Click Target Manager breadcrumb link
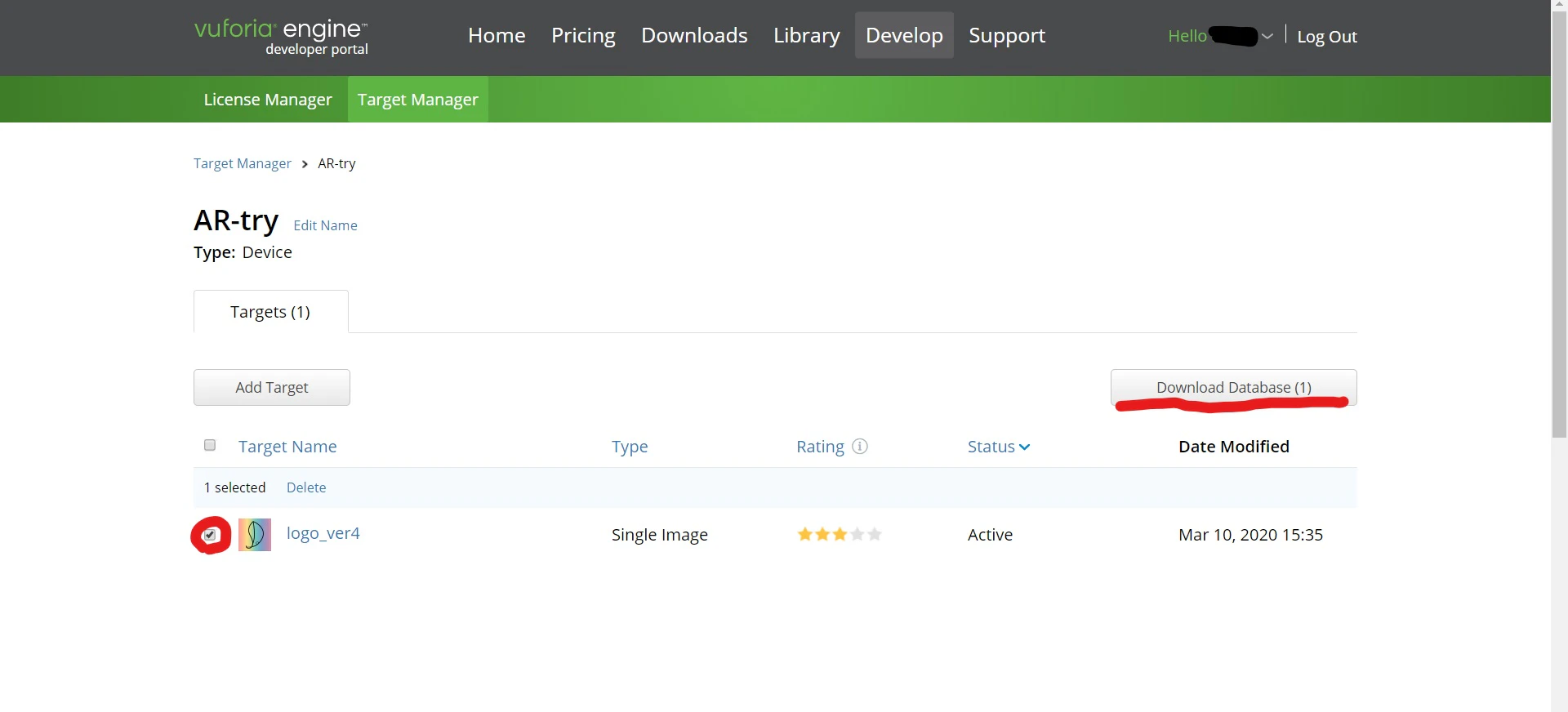 click(243, 163)
